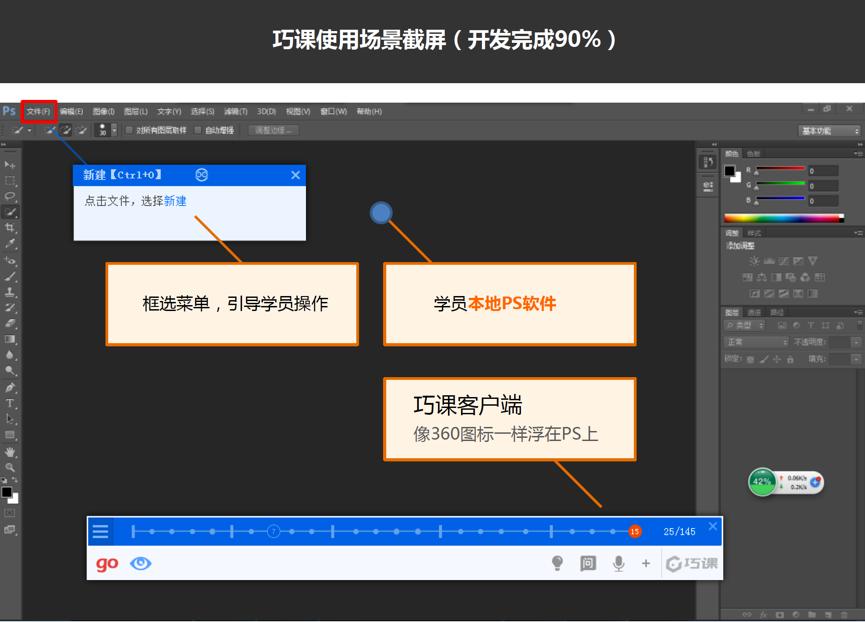Open the hamburger menu on Qiaoke bar
865x622 pixels.
click(101, 532)
